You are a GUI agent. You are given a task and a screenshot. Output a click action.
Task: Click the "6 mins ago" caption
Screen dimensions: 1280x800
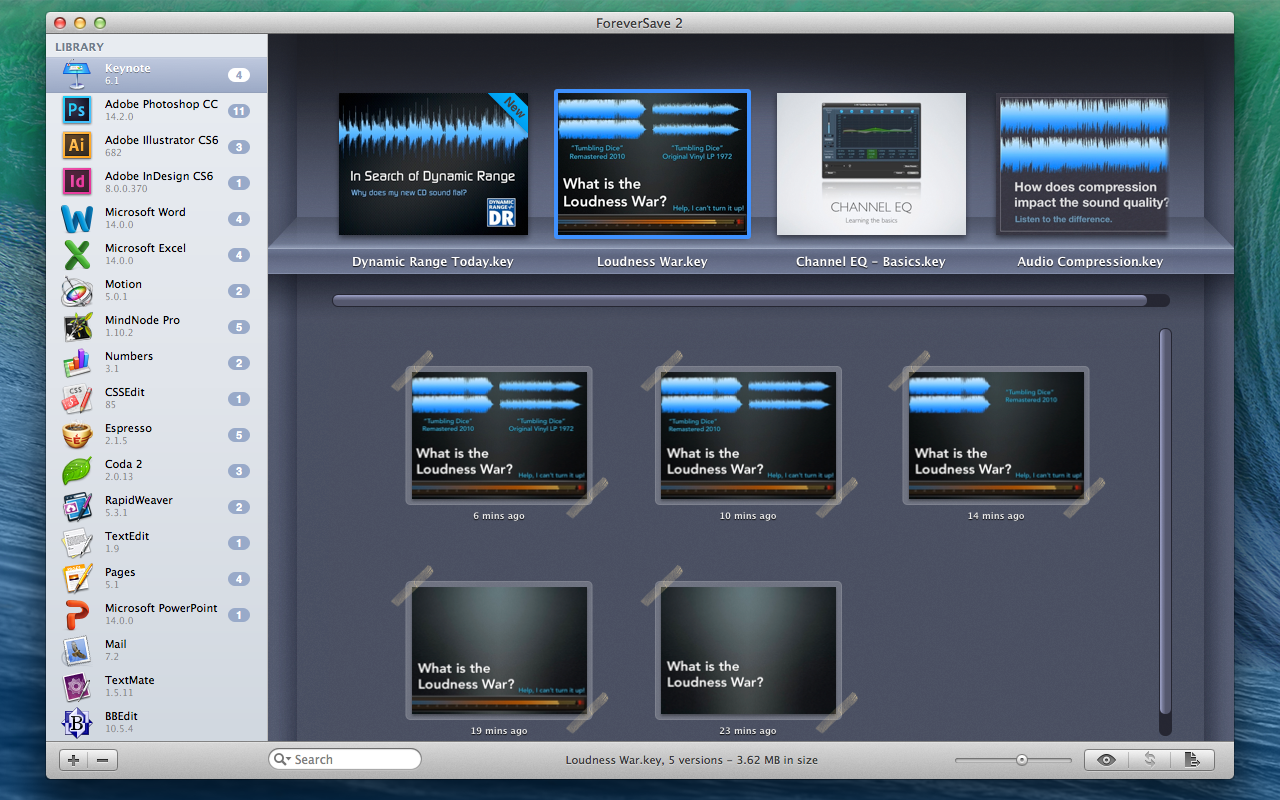point(499,516)
